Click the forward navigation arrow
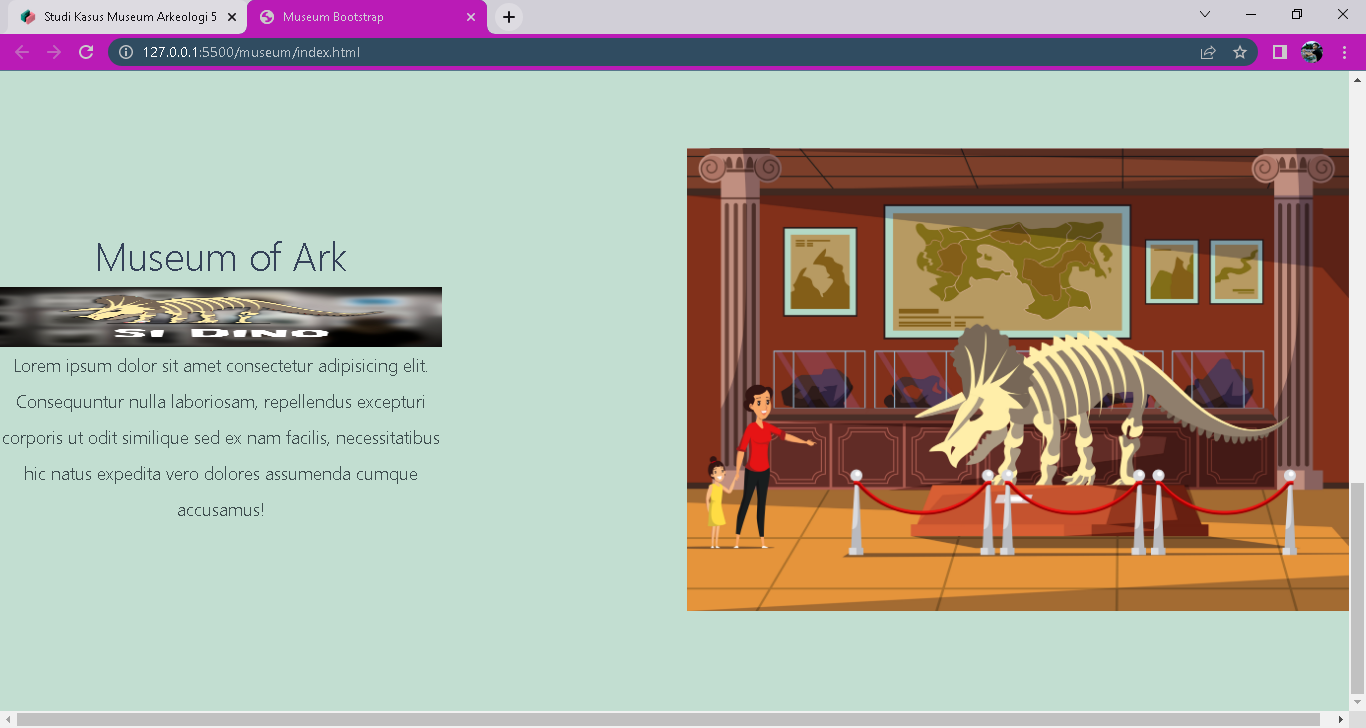 click(52, 52)
